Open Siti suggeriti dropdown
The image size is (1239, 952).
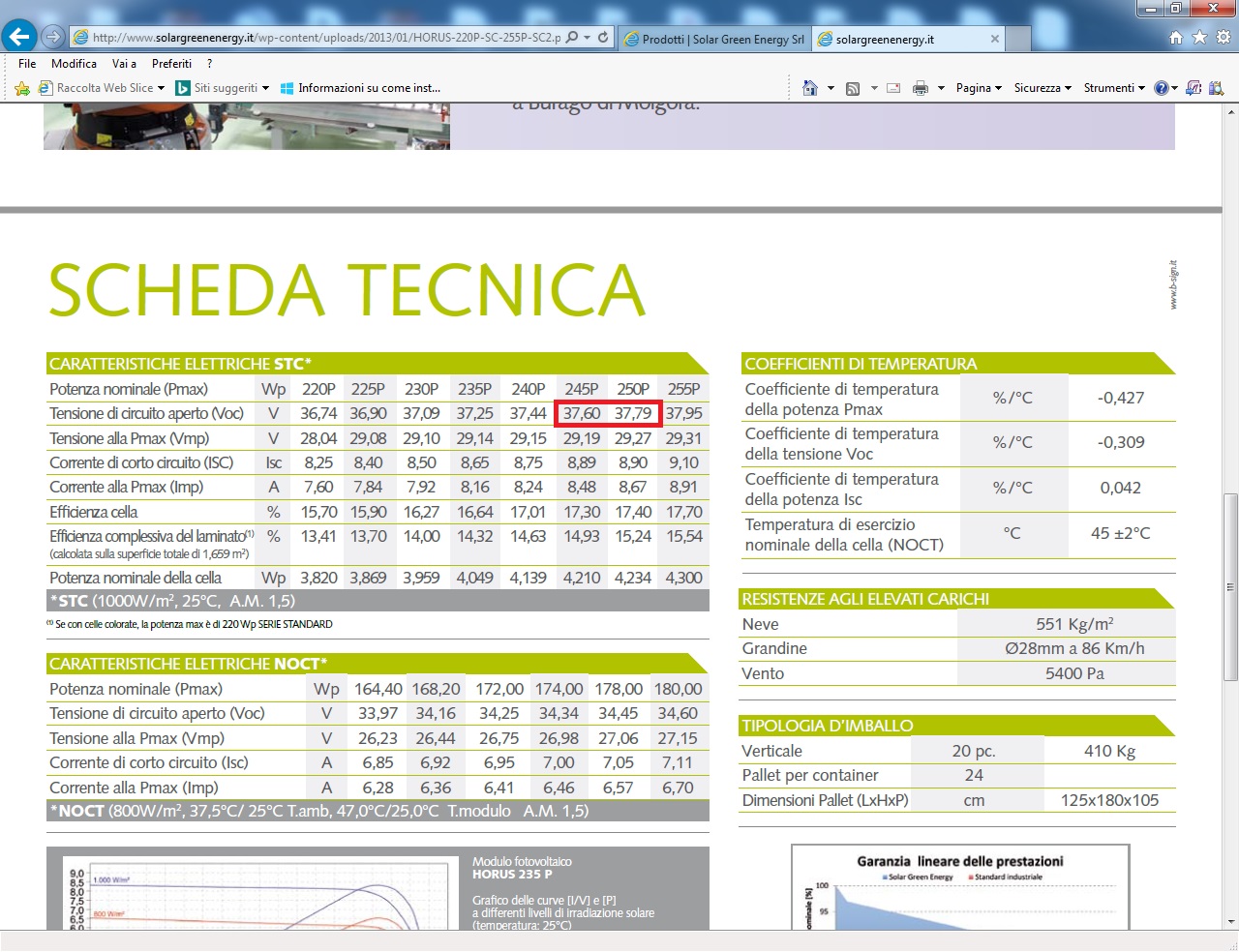(x=223, y=88)
